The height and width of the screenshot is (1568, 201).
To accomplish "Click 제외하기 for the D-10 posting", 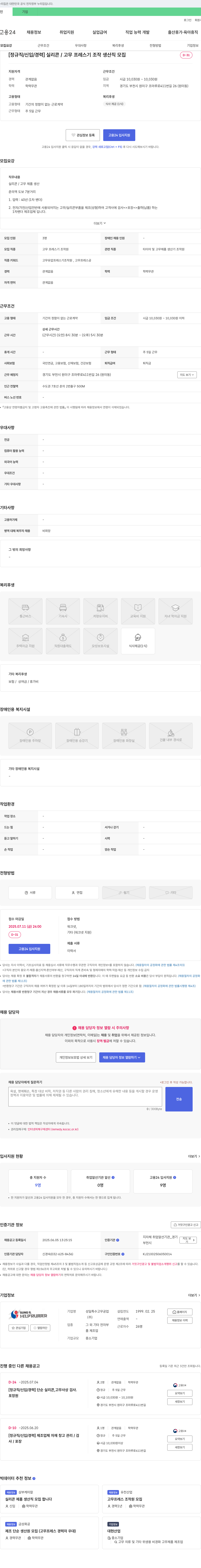I will pyautogui.click(x=180, y=1448).
